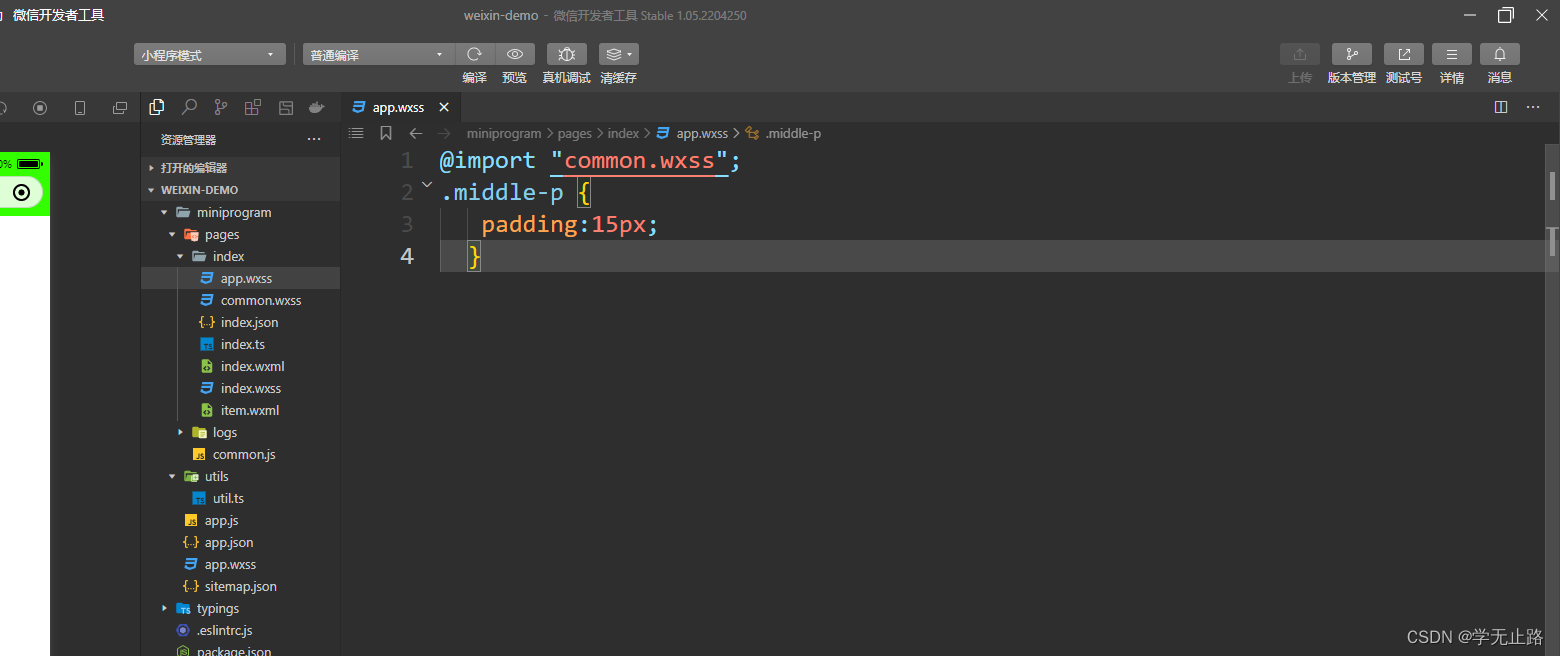The width and height of the screenshot is (1560, 656).
Task: Click pages in the breadcrumb
Action: click(x=575, y=133)
